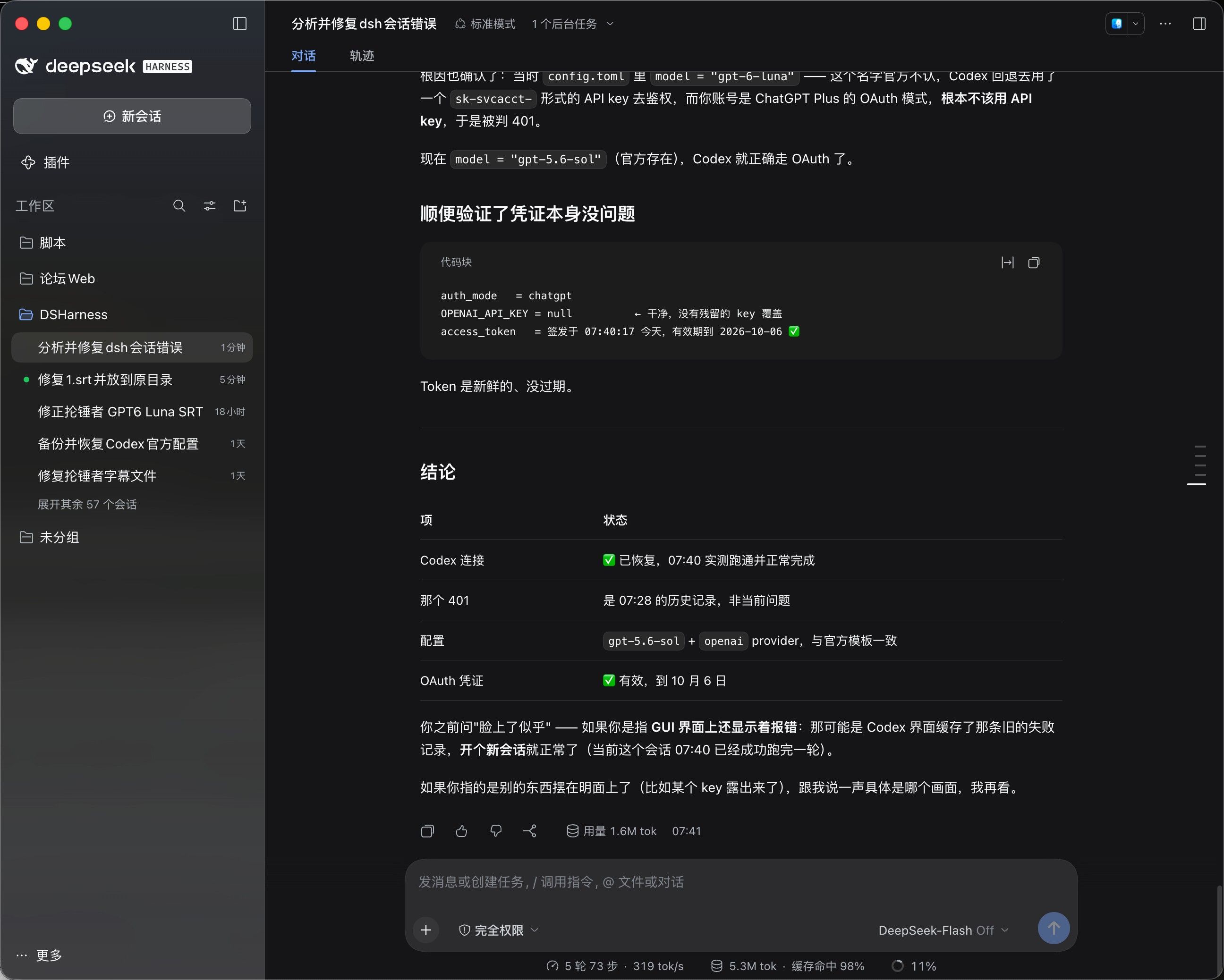Open session 备份并恢复 Codex 官方配置
Viewport: 1224px width, 980px height.
132,444
